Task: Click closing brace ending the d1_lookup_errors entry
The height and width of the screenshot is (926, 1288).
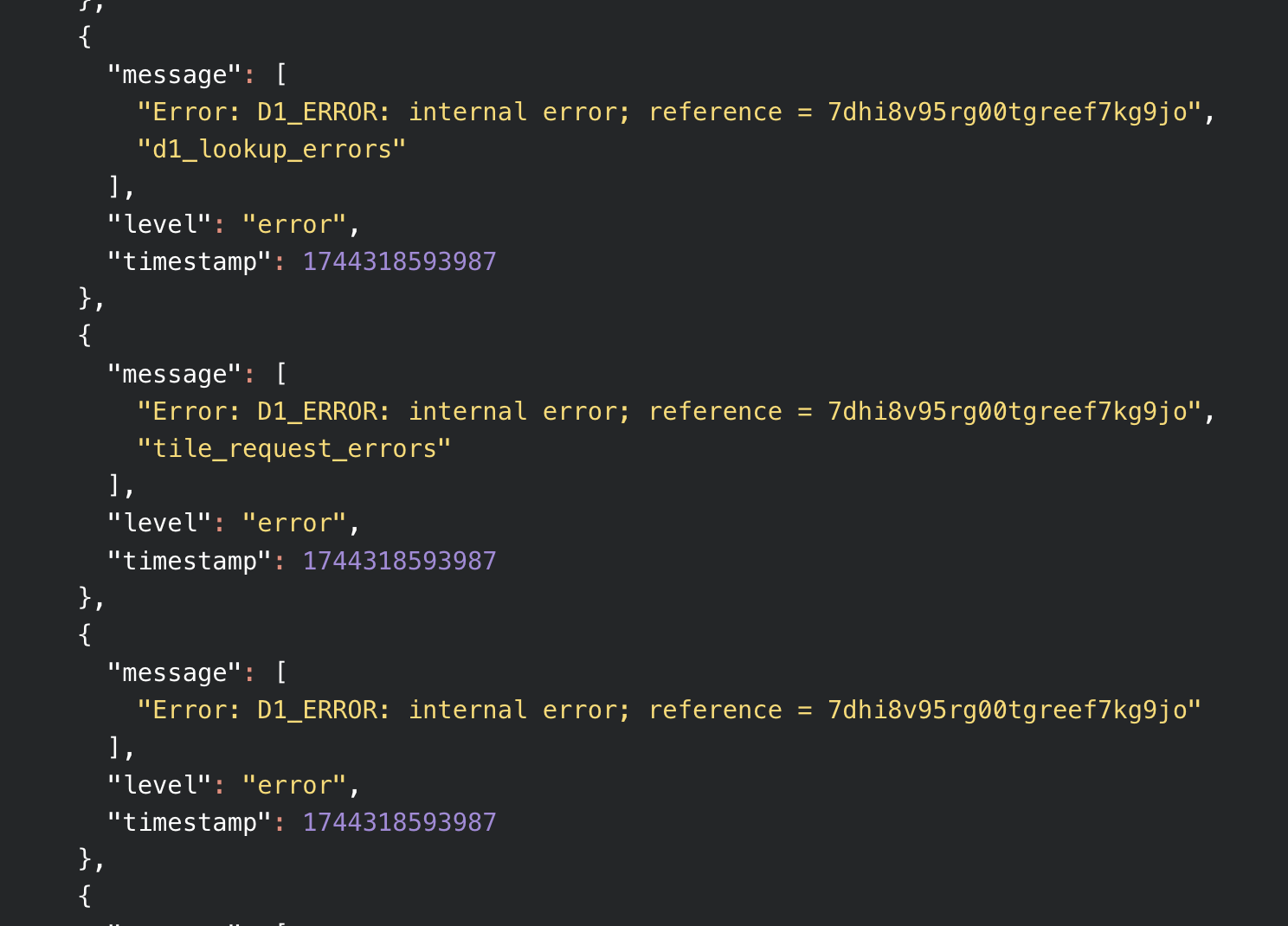Action: coord(85,298)
